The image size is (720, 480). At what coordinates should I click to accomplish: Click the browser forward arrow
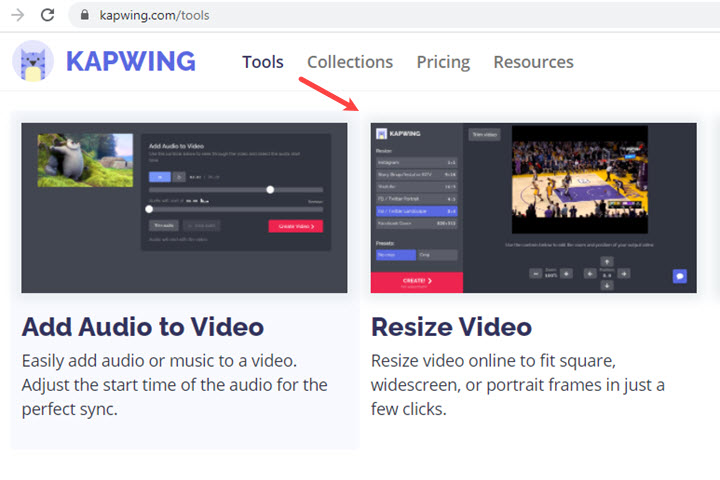pos(17,15)
